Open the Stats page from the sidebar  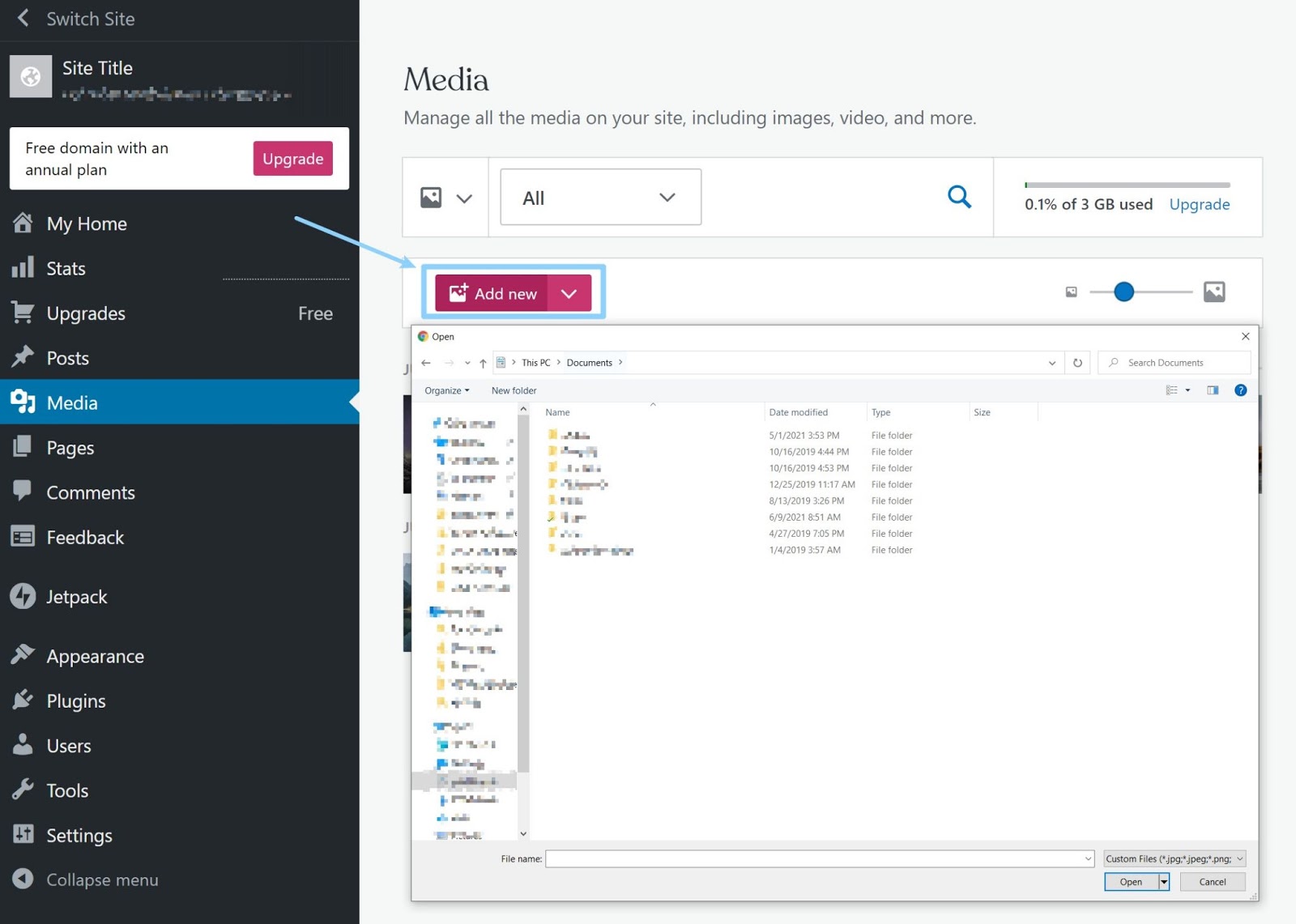pos(65,268)
